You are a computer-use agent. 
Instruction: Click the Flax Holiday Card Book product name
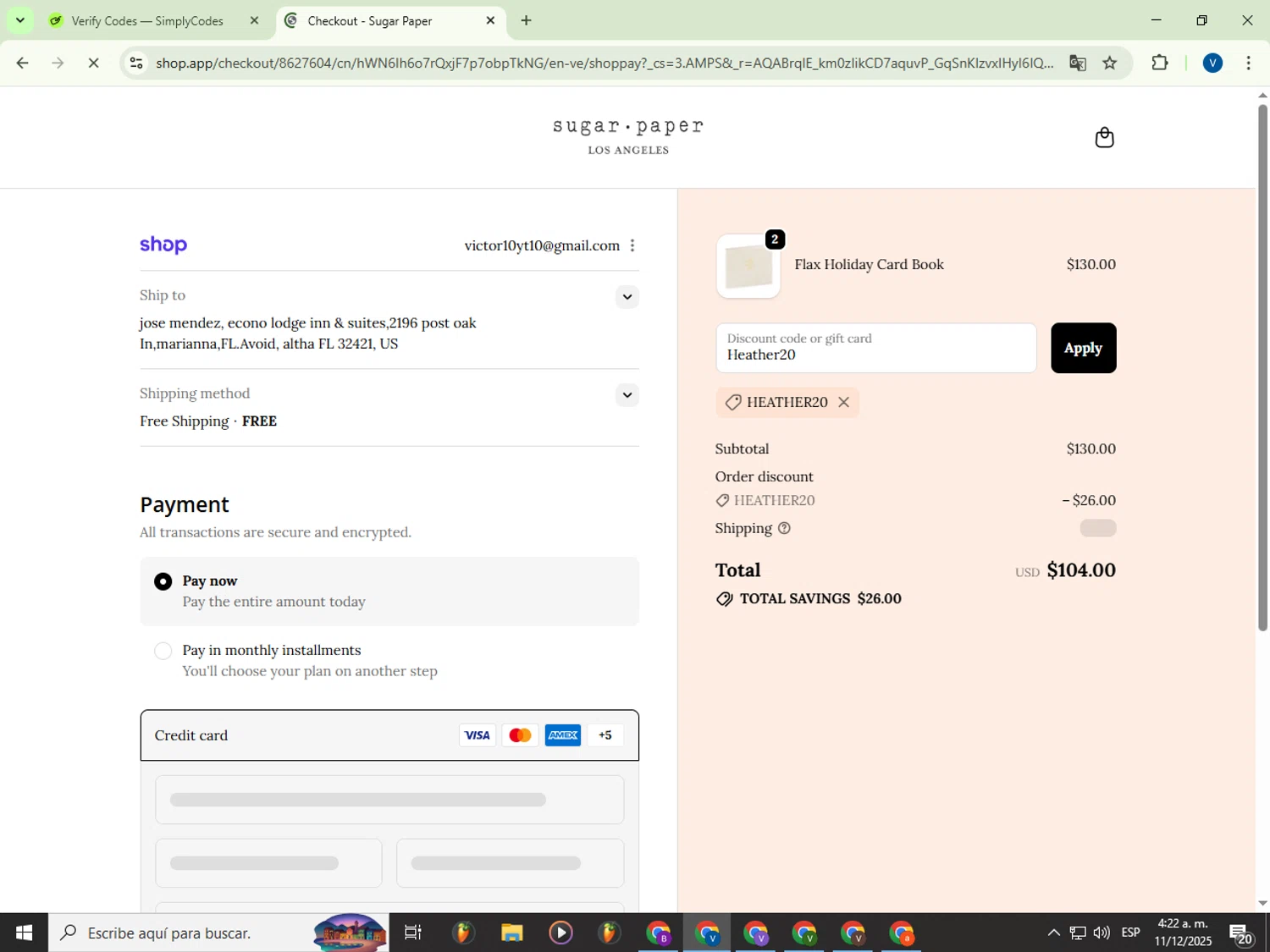(x=869, y=264)
